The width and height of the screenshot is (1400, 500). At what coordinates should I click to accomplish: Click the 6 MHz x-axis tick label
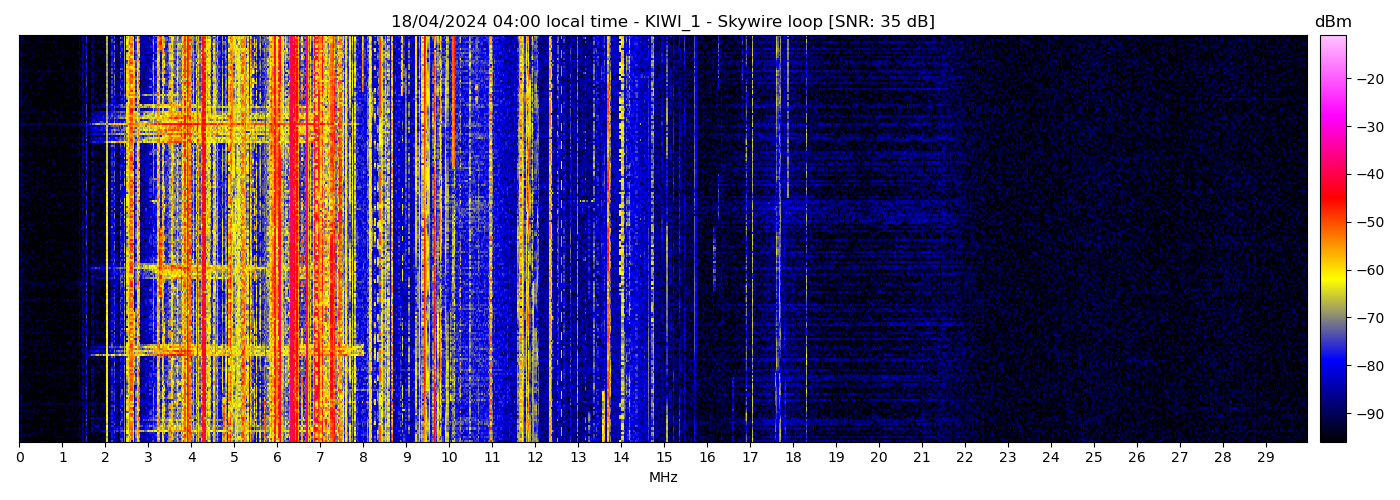[x=277, y=458]
